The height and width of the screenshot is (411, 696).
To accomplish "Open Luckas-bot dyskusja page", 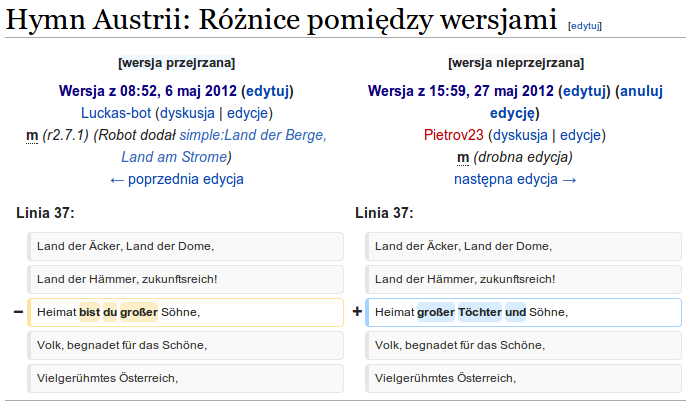I will 185,113.
